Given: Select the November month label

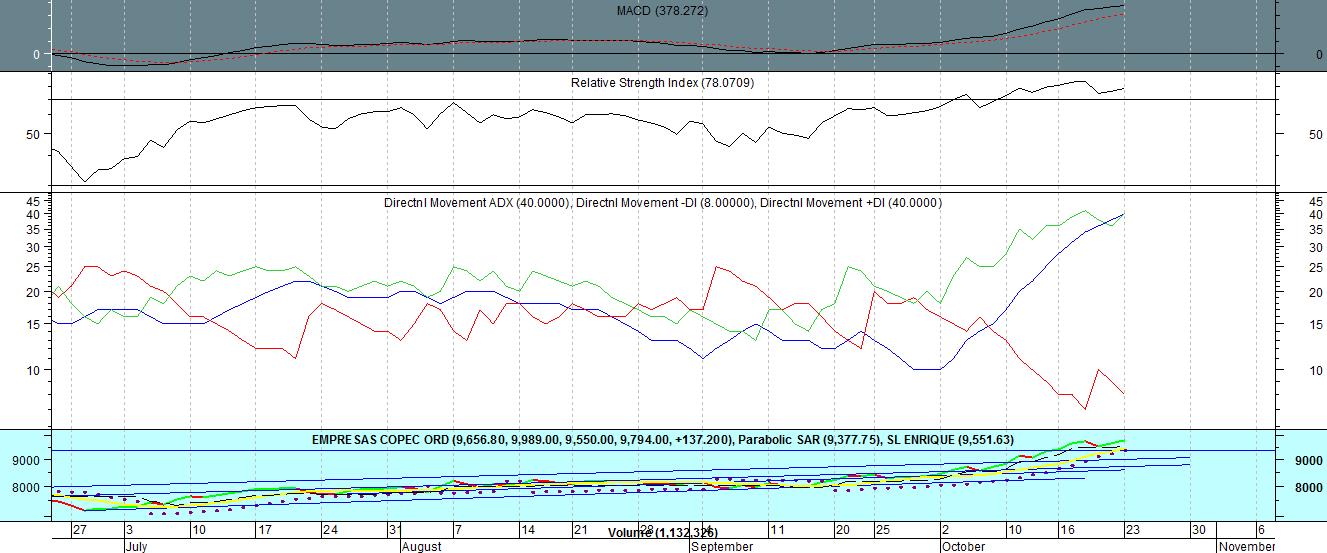Looking at the screenshot, I should 1246,547.
